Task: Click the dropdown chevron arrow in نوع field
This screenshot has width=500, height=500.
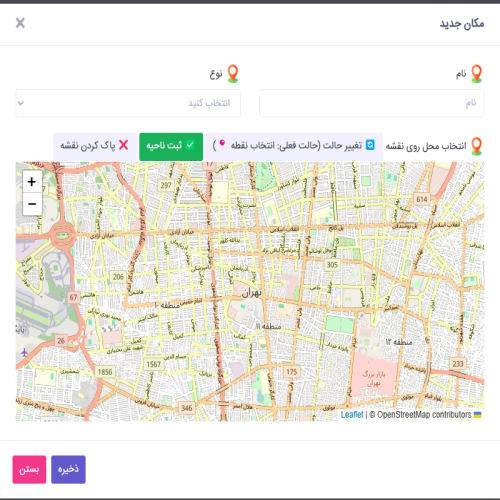Action: tap(21, 103)
